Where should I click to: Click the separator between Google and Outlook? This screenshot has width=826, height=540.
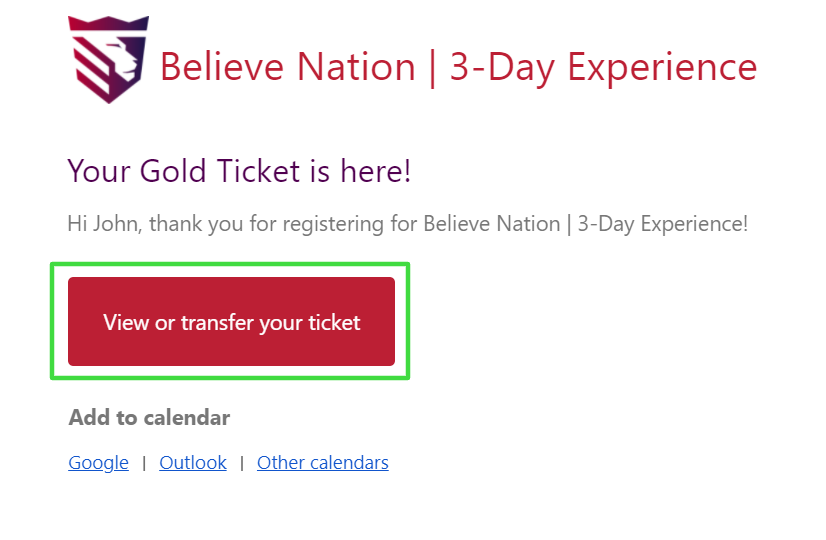pos(144,463)
